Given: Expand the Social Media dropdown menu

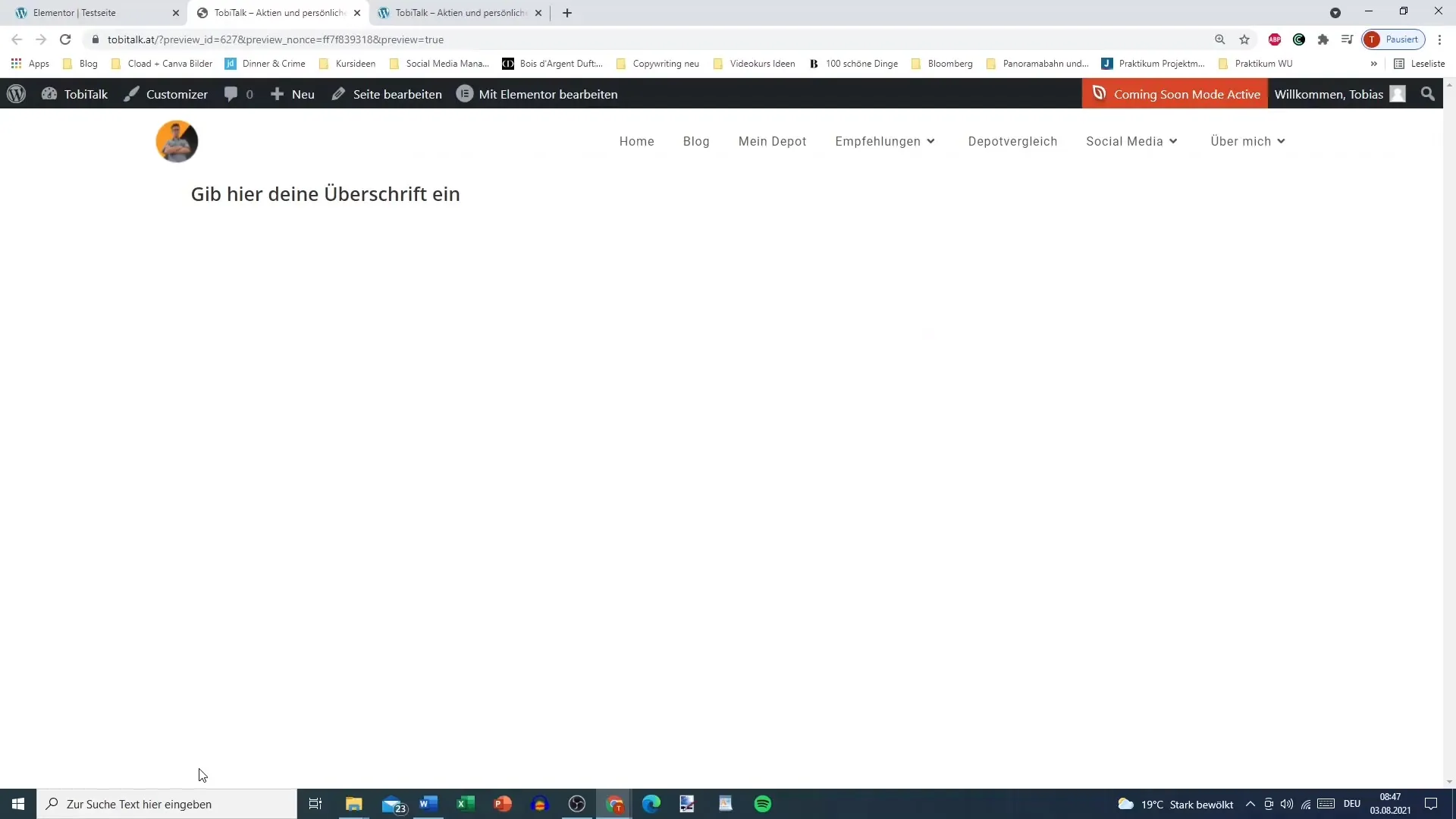Looking at the screenshot, I should coord(1131,141).
